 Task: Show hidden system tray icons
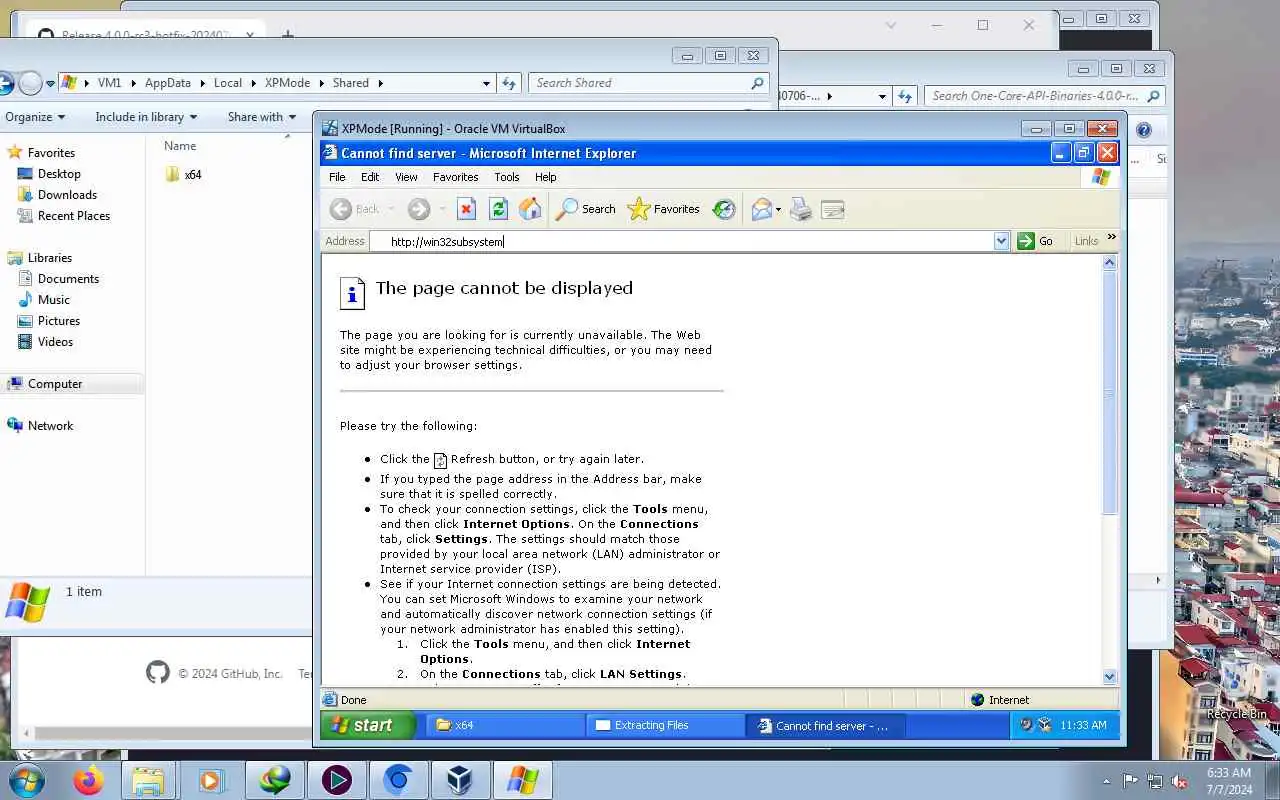tap(1106, 781)
